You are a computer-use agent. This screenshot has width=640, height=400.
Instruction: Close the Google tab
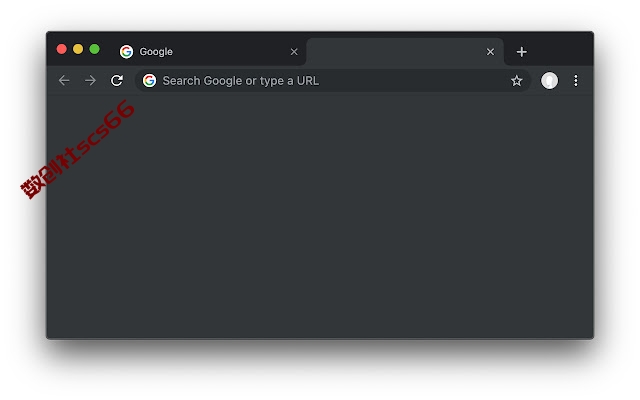click(x=294, y=52)
